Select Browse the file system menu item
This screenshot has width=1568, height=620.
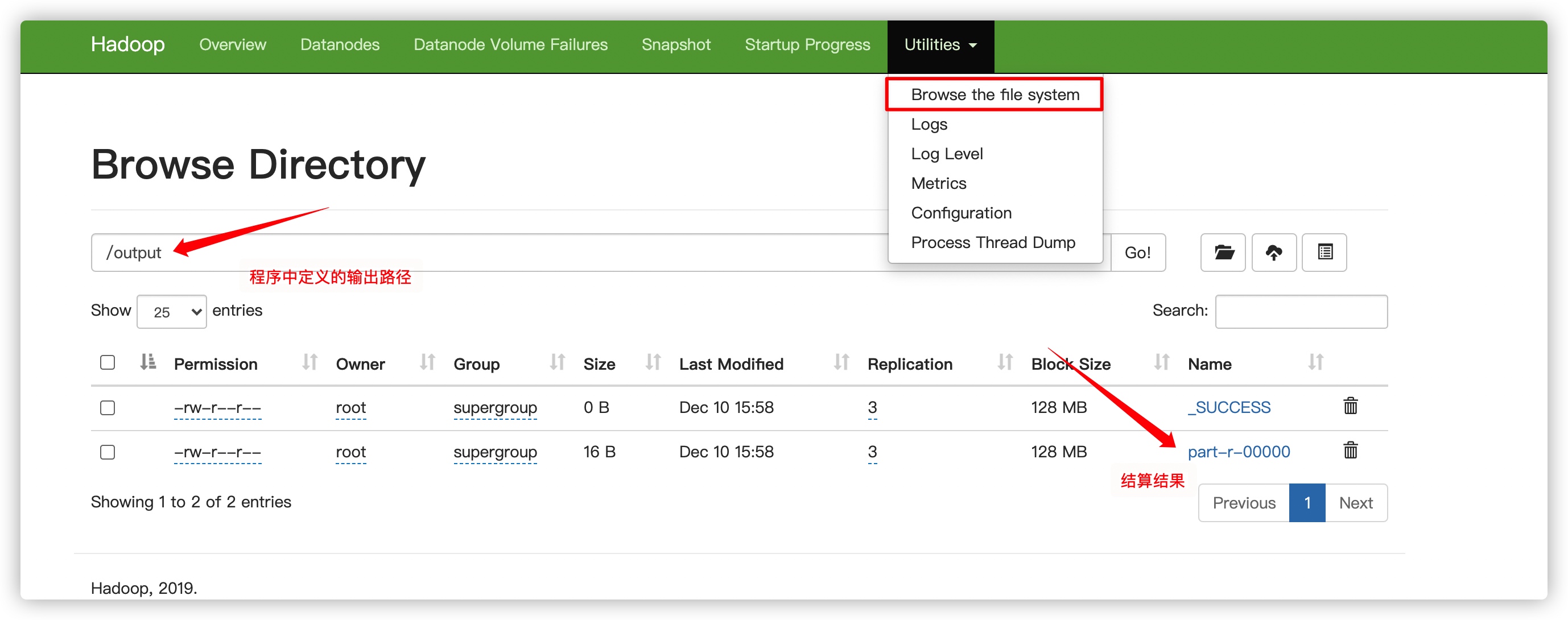point(995,95)
